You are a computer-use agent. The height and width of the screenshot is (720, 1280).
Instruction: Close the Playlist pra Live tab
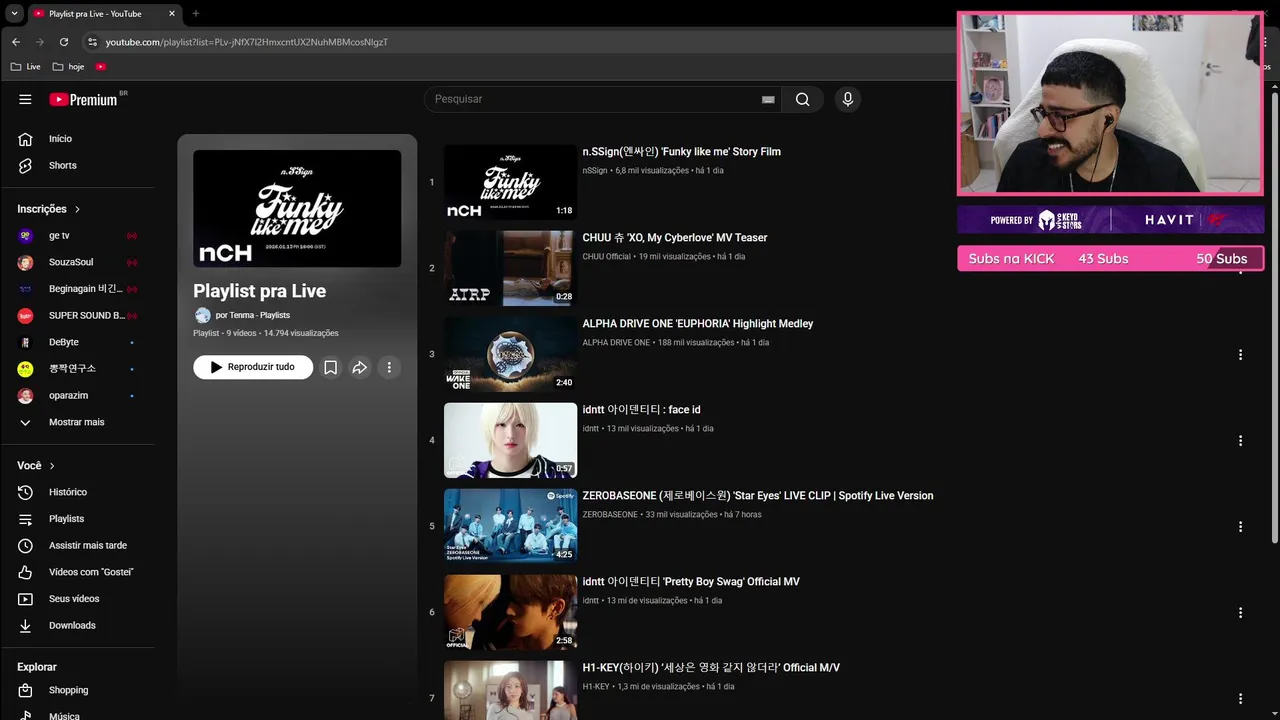click(172, 14)
